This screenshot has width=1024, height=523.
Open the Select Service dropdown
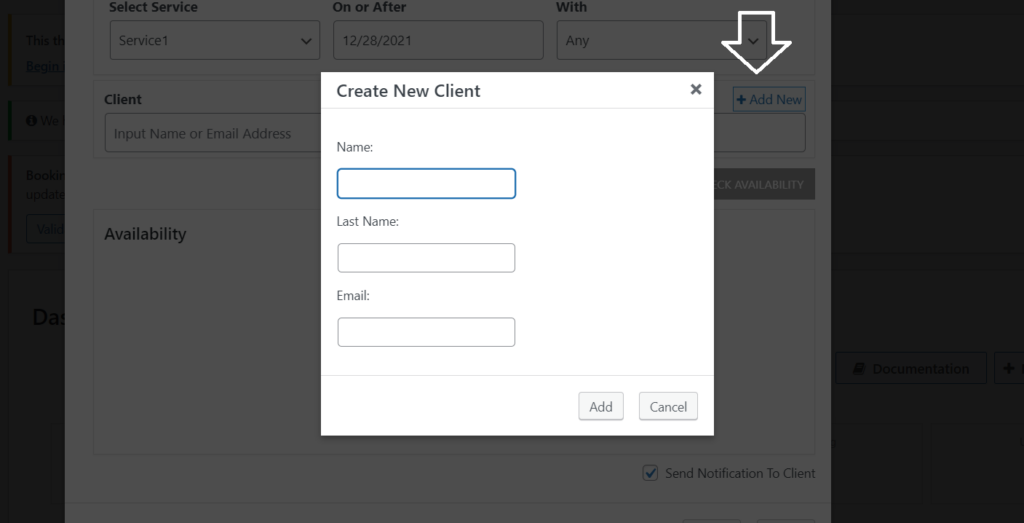[x=215, y=40]
